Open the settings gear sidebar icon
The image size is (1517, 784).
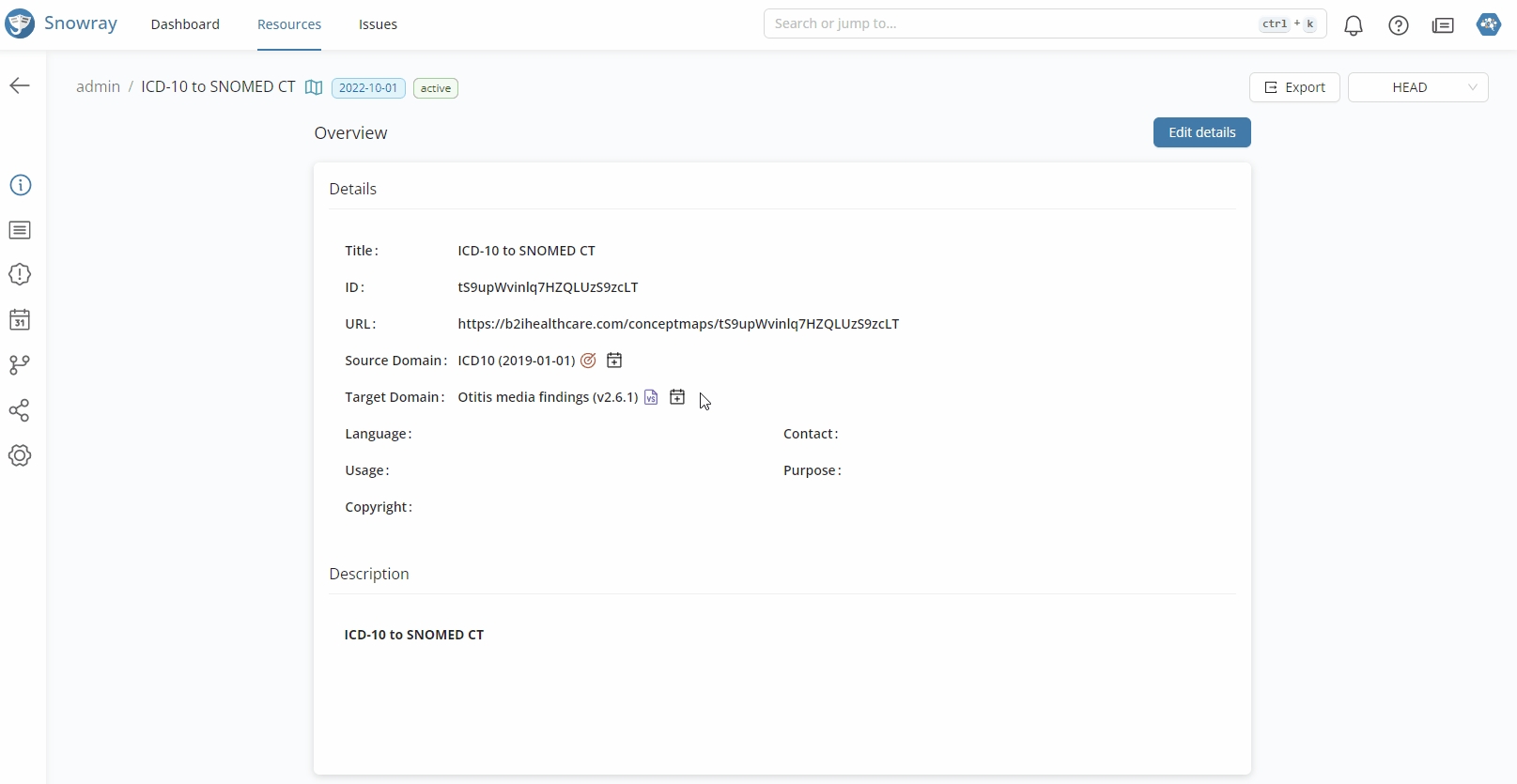tap(20, 456)
